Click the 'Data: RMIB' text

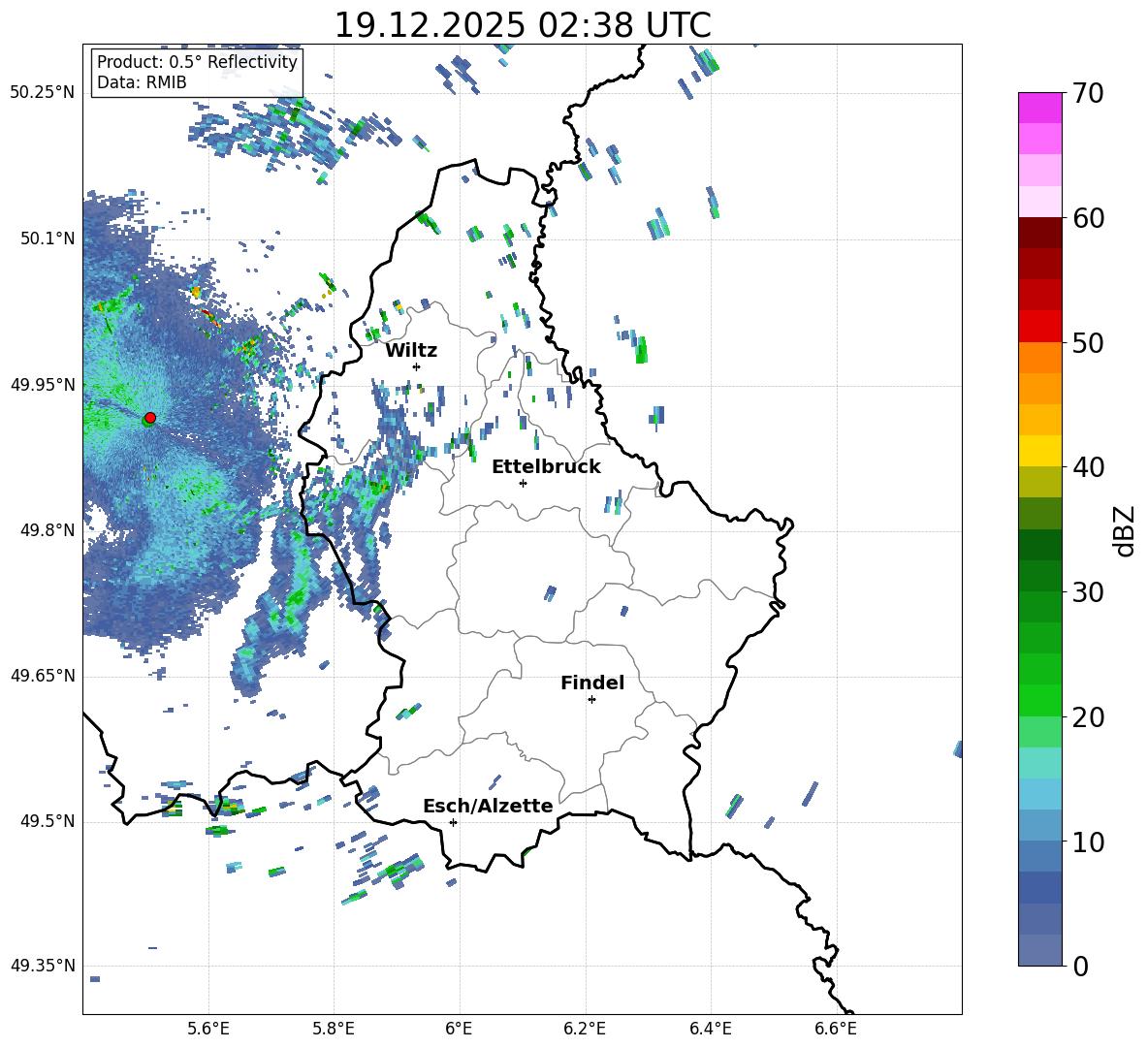click(142, 82)
